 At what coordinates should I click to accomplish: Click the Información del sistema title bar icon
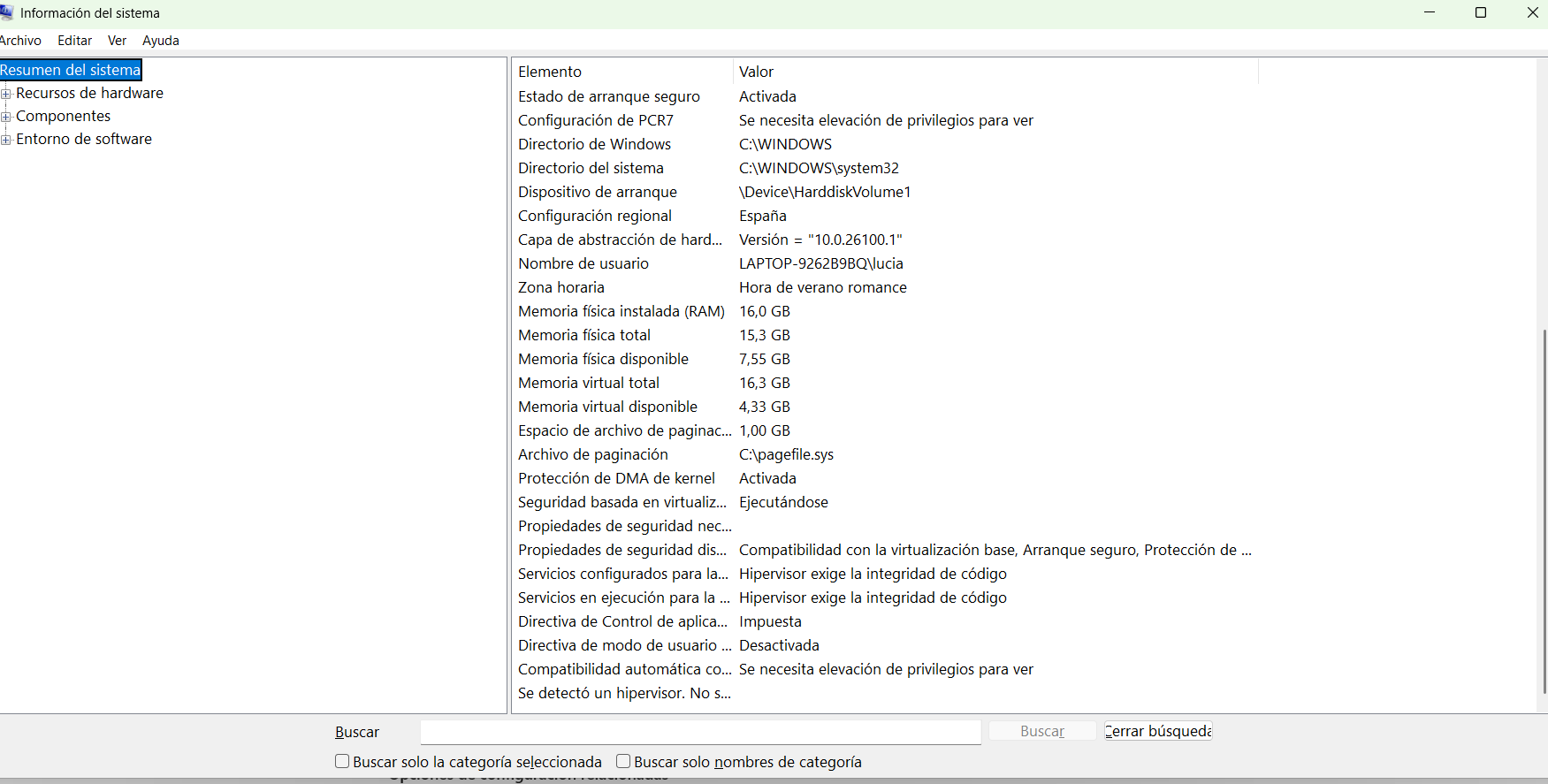click(x=6, y=12)
